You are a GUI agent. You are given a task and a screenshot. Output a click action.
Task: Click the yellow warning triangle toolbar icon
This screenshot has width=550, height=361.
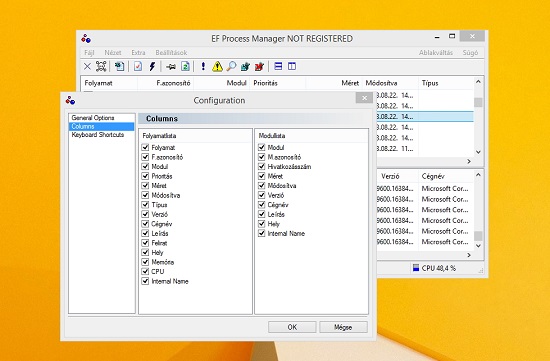[217, 66]
